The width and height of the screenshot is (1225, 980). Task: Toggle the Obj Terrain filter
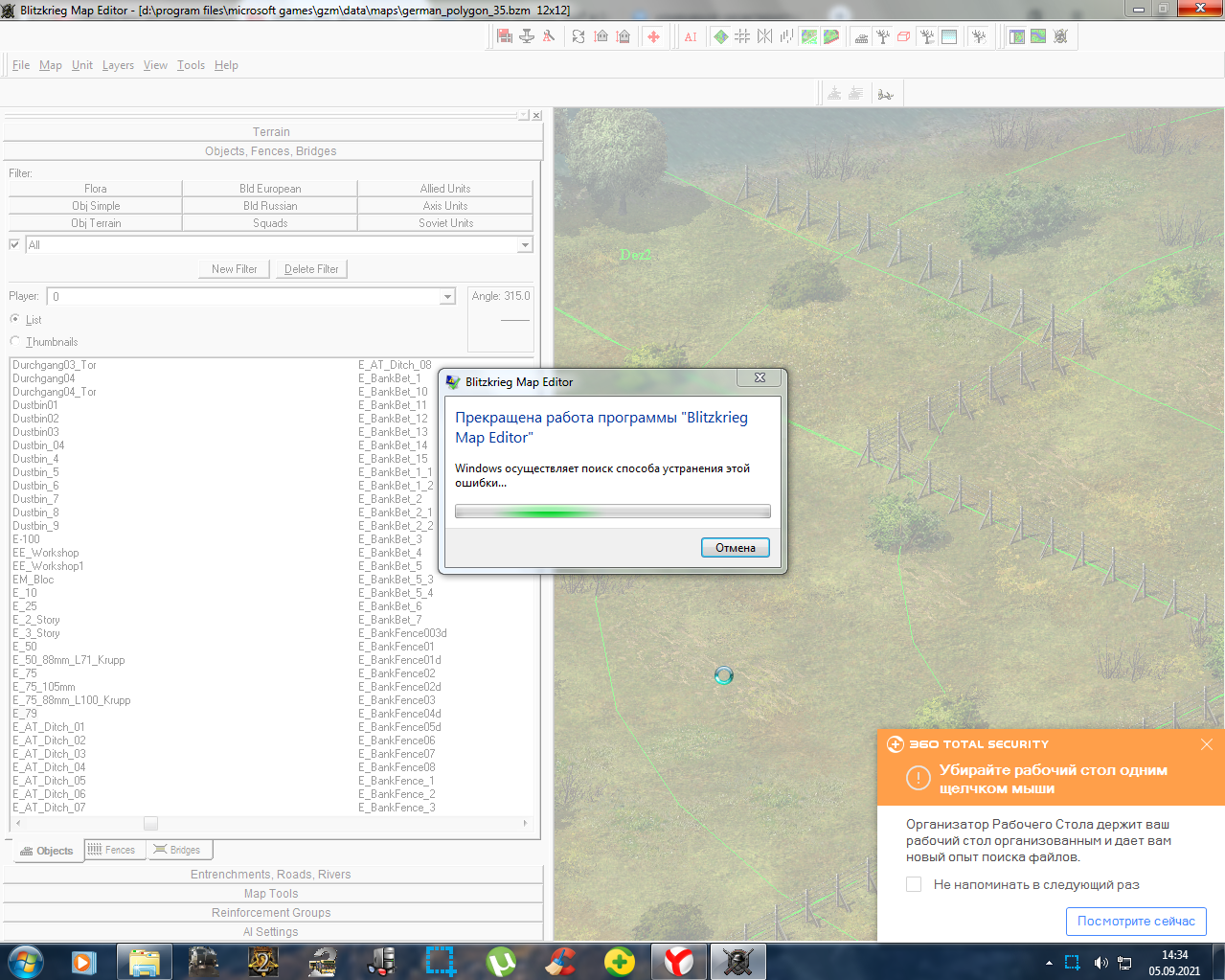95,223
